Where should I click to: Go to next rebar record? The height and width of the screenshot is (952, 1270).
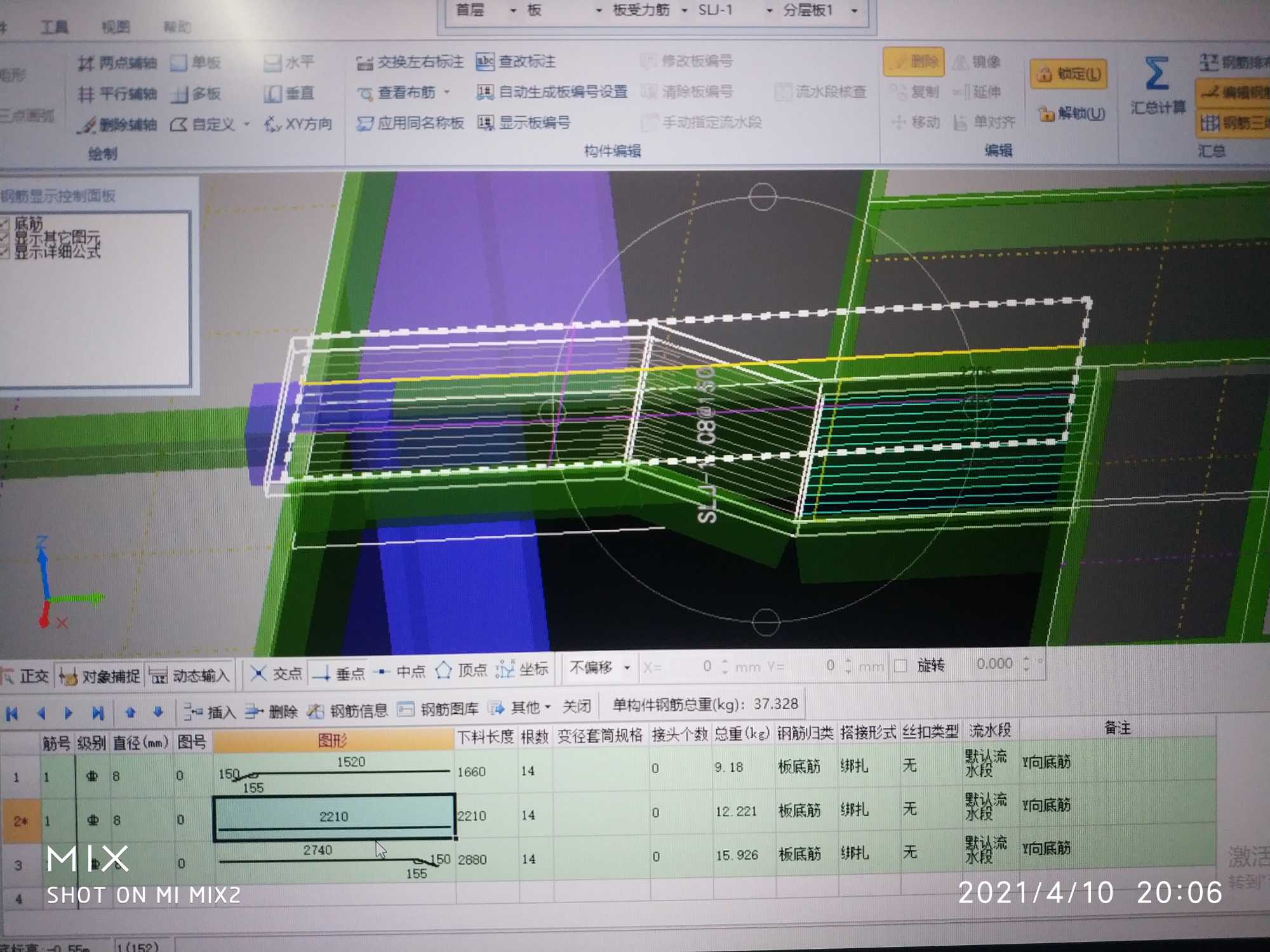[x=68, y=713]
